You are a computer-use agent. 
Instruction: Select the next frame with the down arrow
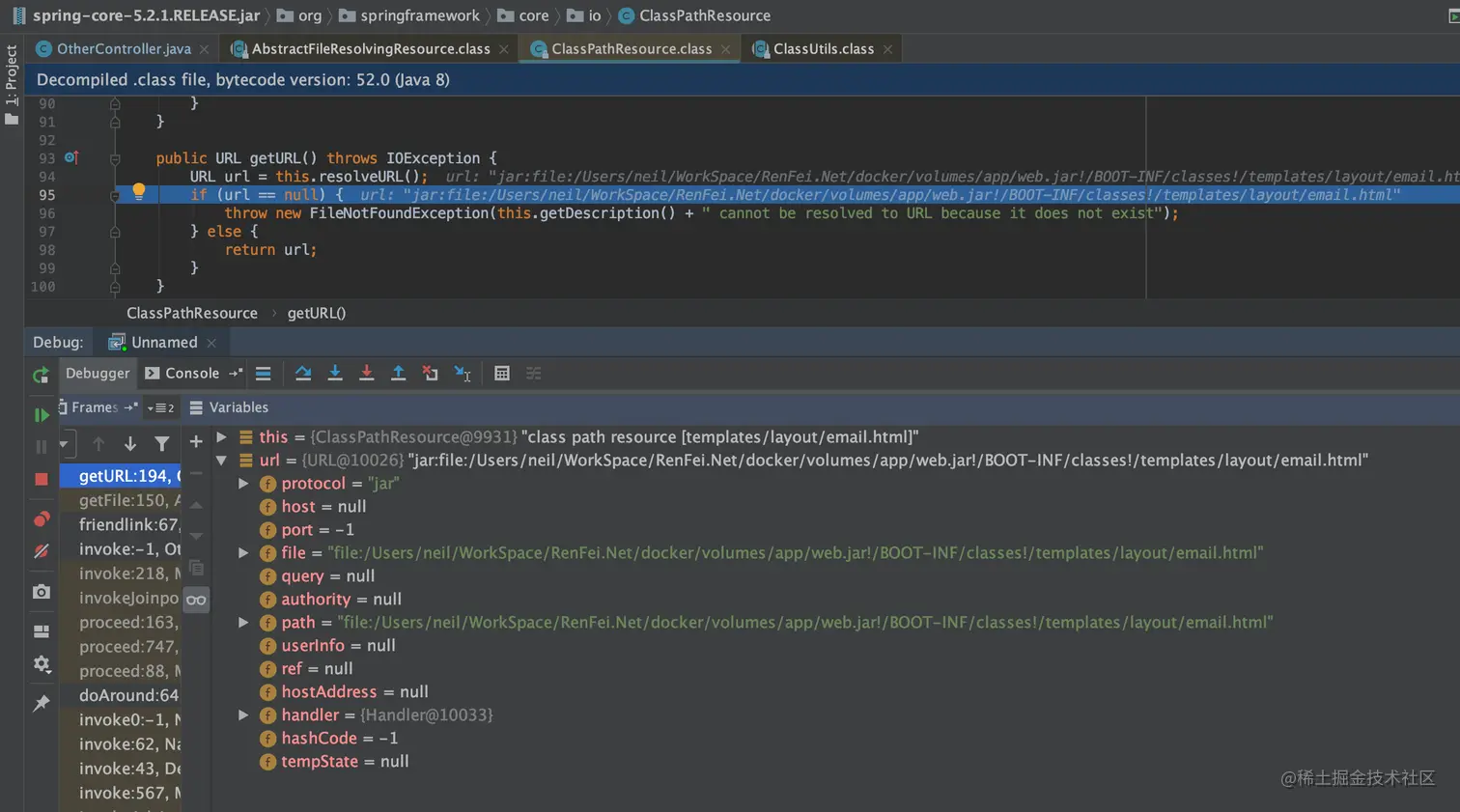coord(130,444)
